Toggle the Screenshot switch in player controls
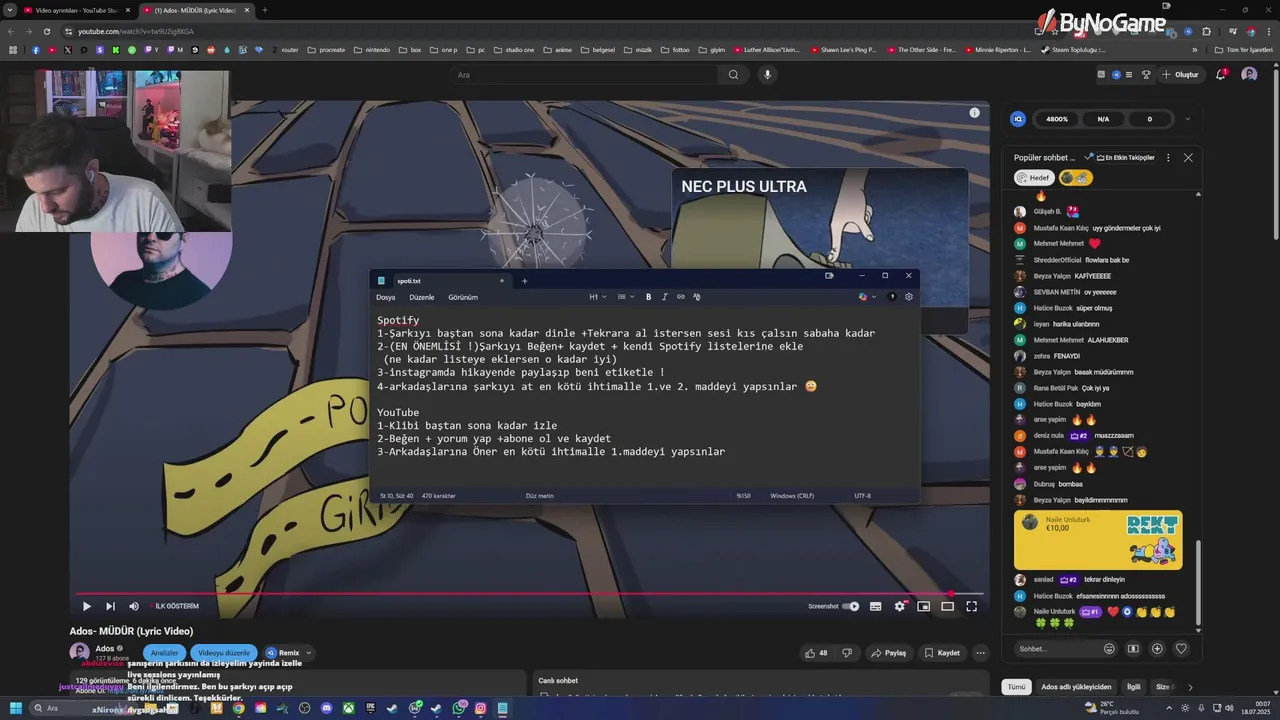The image size is (1280, 720). click(851, 606)
